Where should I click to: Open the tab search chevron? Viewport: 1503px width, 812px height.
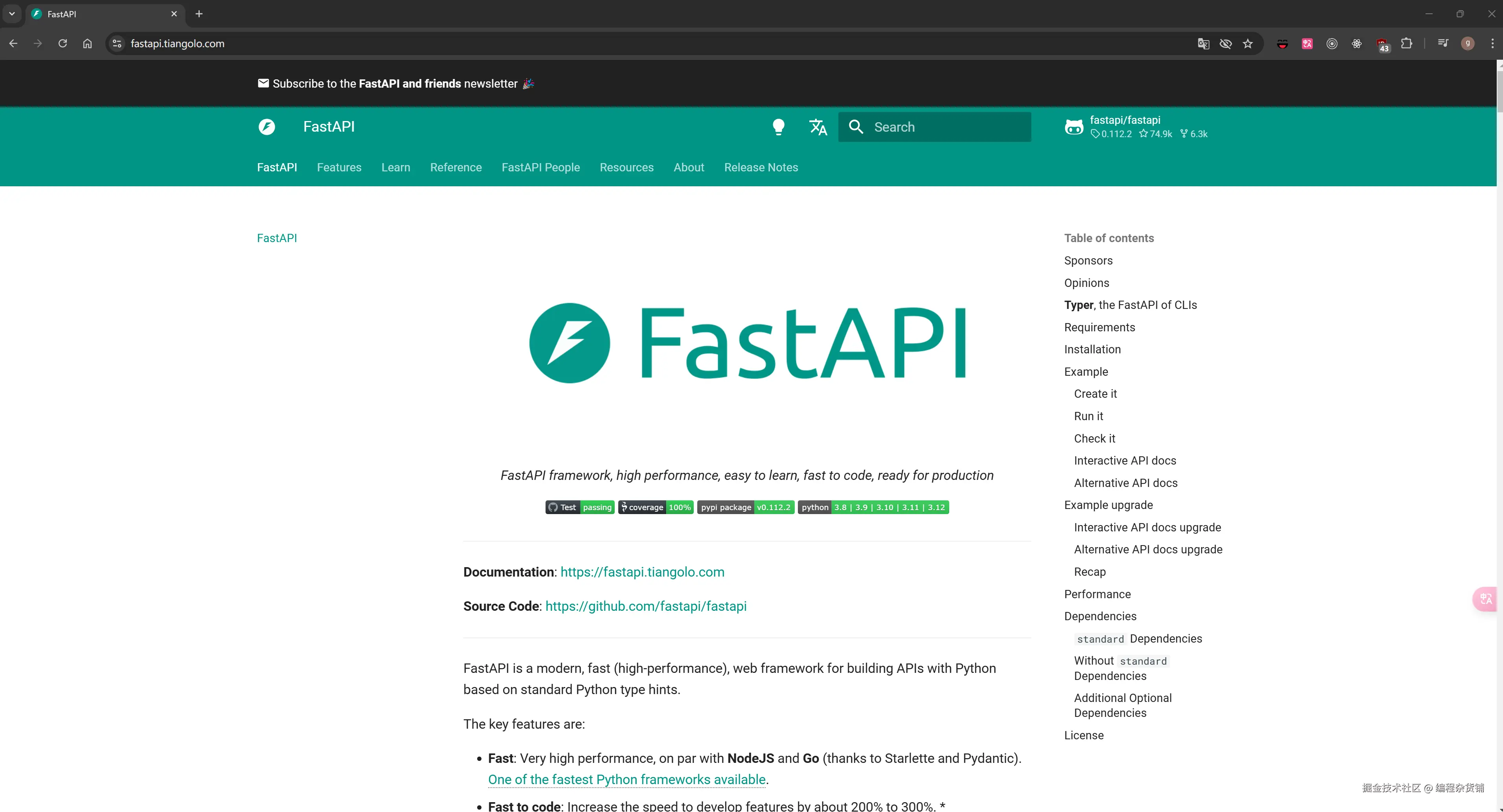pos(12,13)
